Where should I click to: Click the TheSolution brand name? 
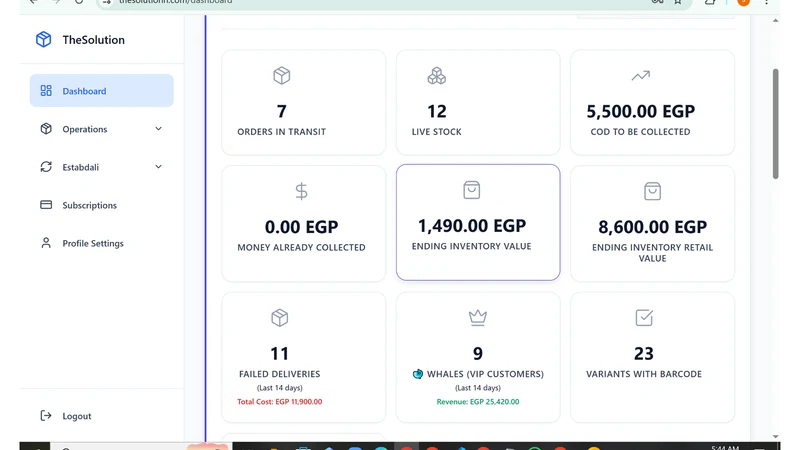93,40
